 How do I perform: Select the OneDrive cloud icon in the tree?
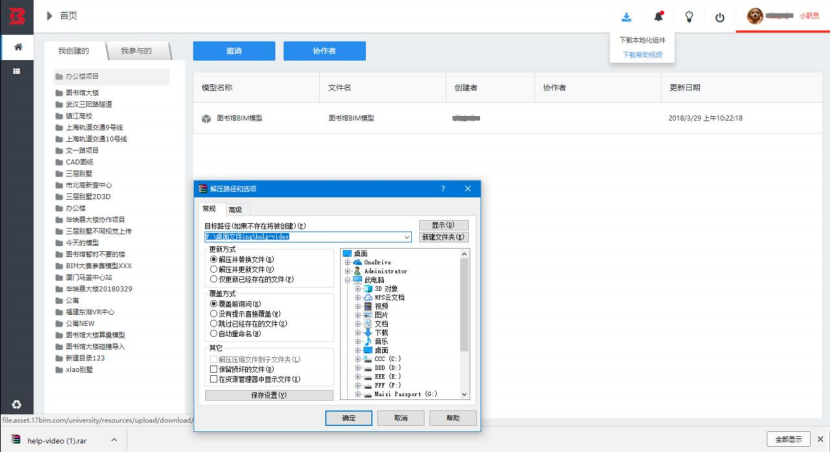coord(358,262)
